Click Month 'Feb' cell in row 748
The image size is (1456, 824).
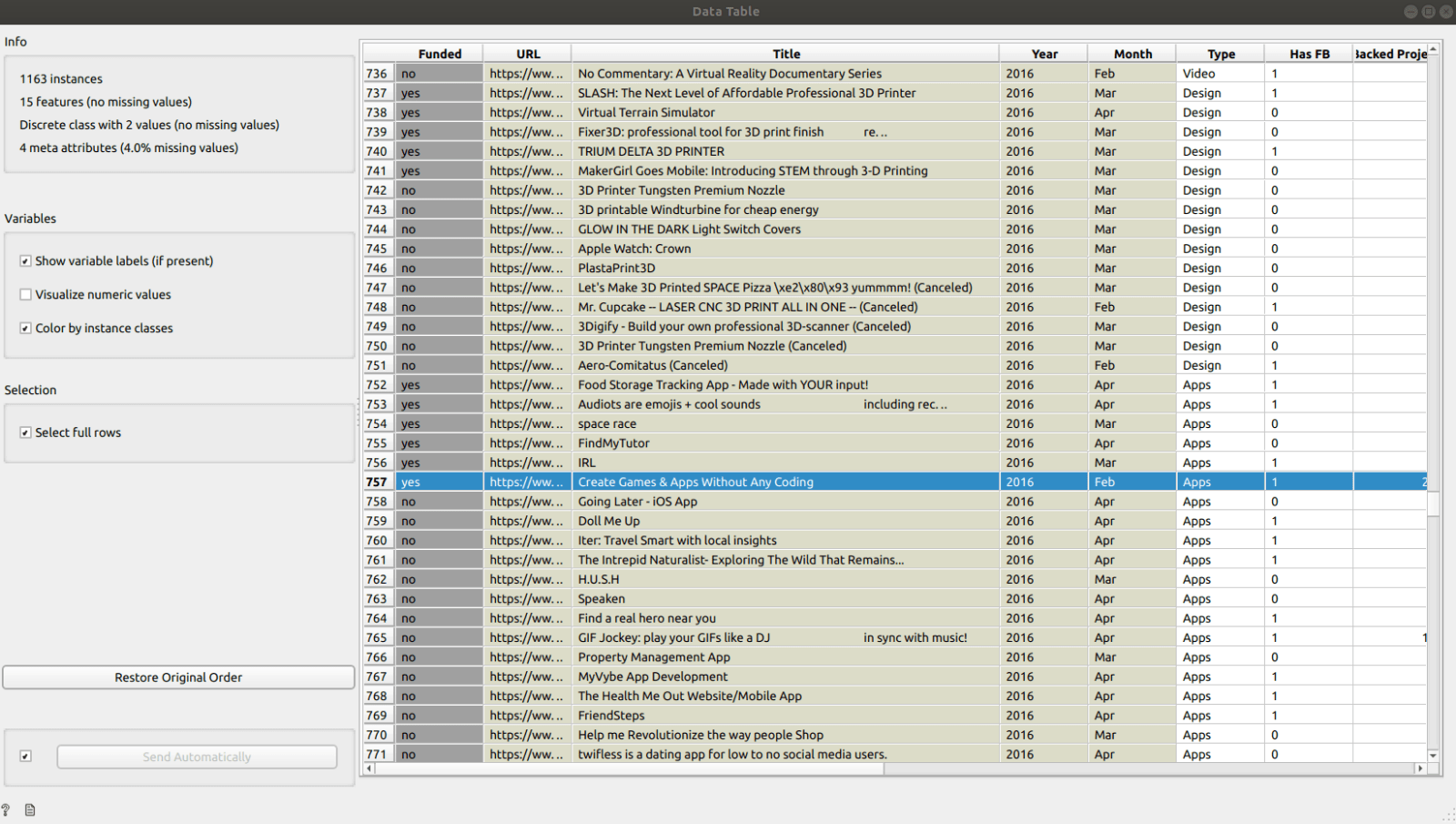(x=1132, y=307)
